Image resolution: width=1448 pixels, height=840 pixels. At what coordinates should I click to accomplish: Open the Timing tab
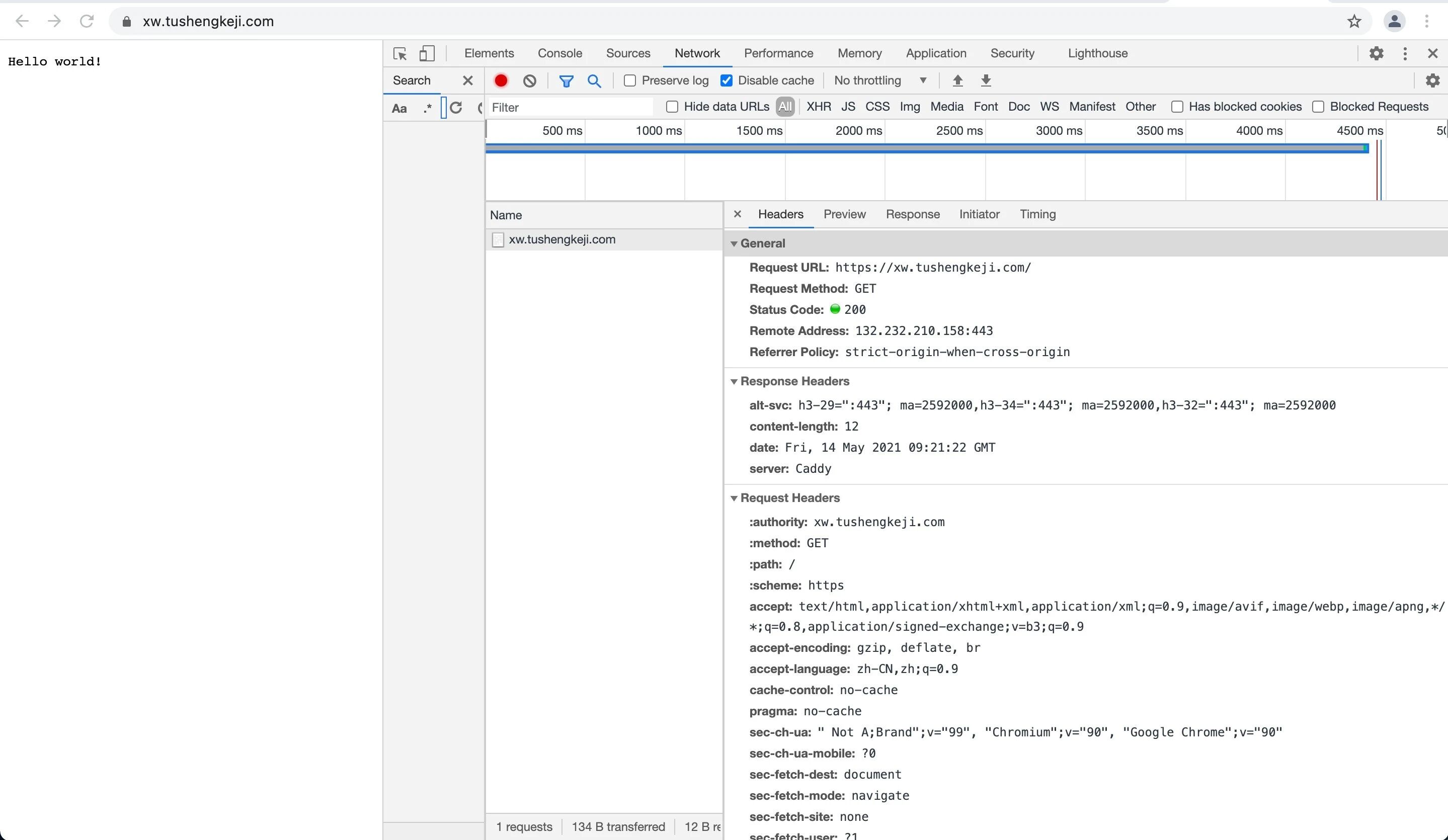click(1037, 214)
